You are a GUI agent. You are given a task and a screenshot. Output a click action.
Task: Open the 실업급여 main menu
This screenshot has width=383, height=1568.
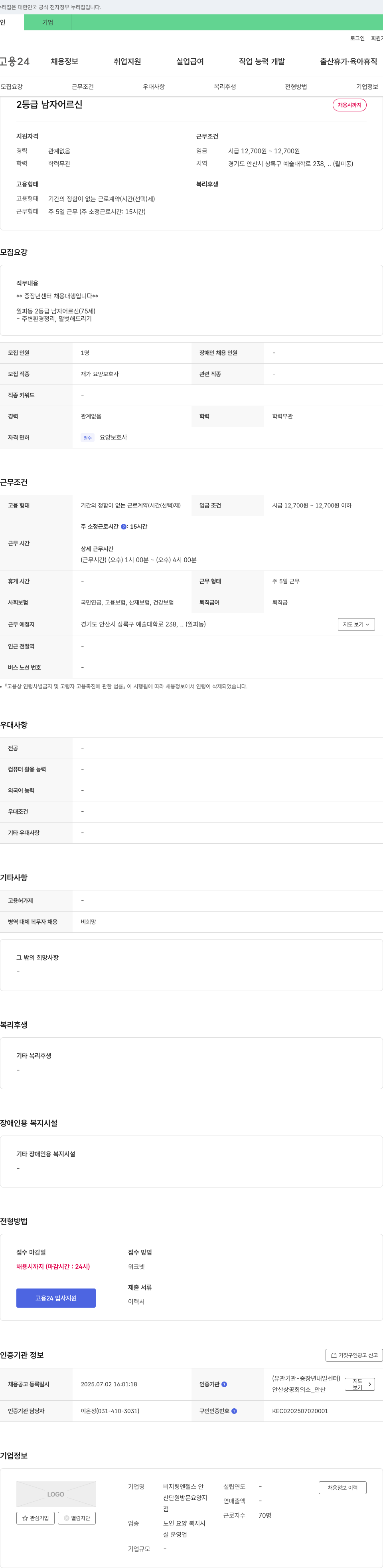[190, 61]
